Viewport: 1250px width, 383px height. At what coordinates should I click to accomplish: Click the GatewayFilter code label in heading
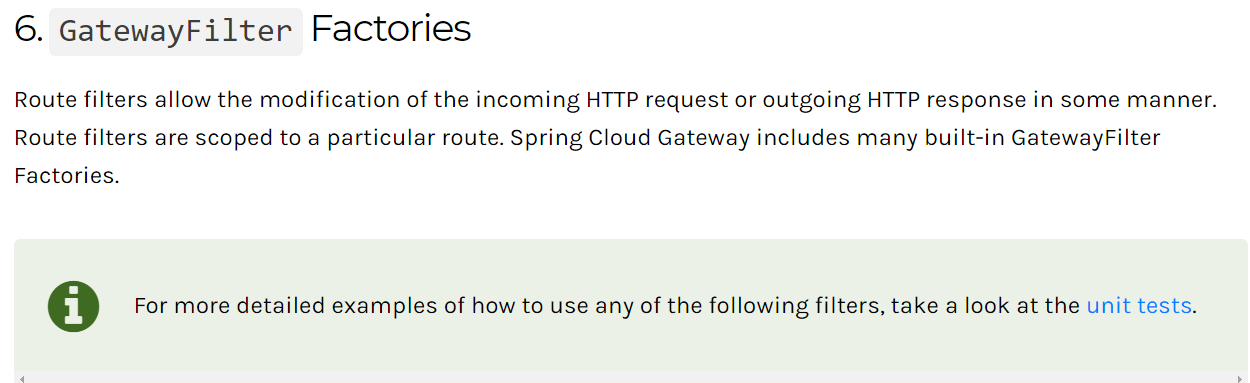[176, 31]
